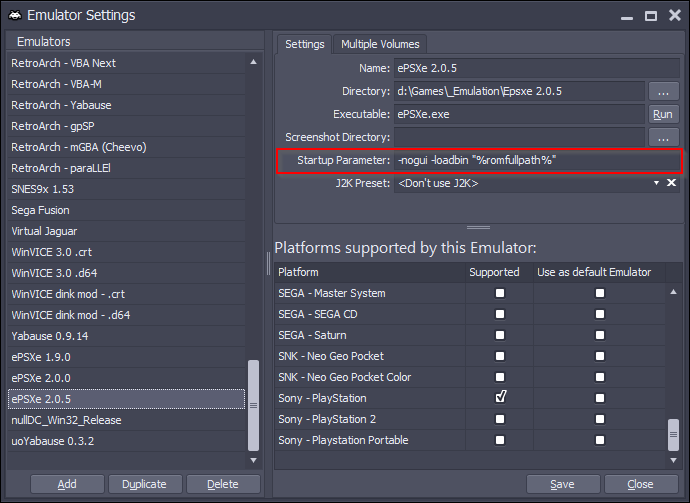Set default emulator for SEGA - Master System
This screenshot has height=503, width=690.
pos(600,293)
